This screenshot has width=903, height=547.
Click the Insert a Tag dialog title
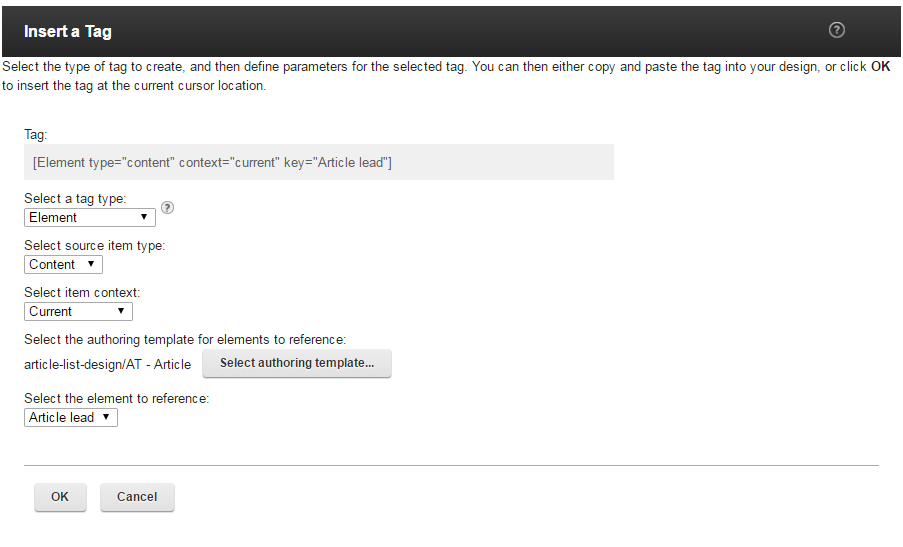pyautogui.click(x=68, y=31)
